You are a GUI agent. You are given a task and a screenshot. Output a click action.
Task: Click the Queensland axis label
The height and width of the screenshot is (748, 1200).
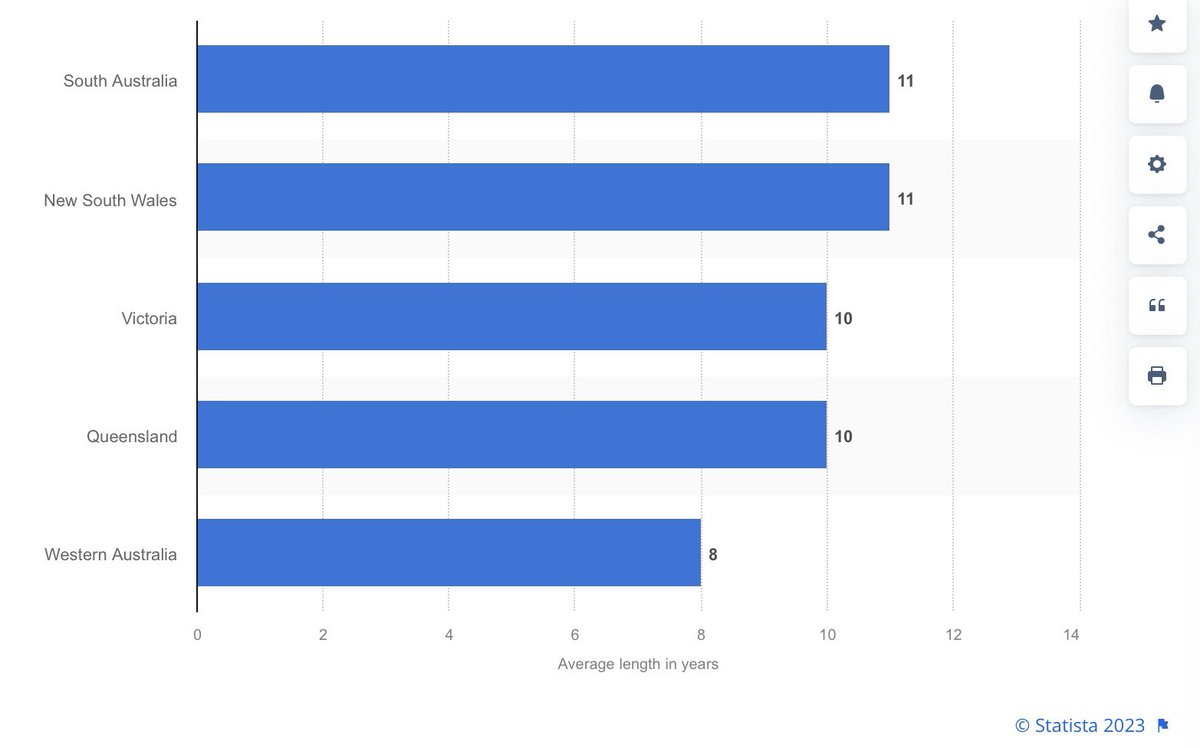coord(132,436)
